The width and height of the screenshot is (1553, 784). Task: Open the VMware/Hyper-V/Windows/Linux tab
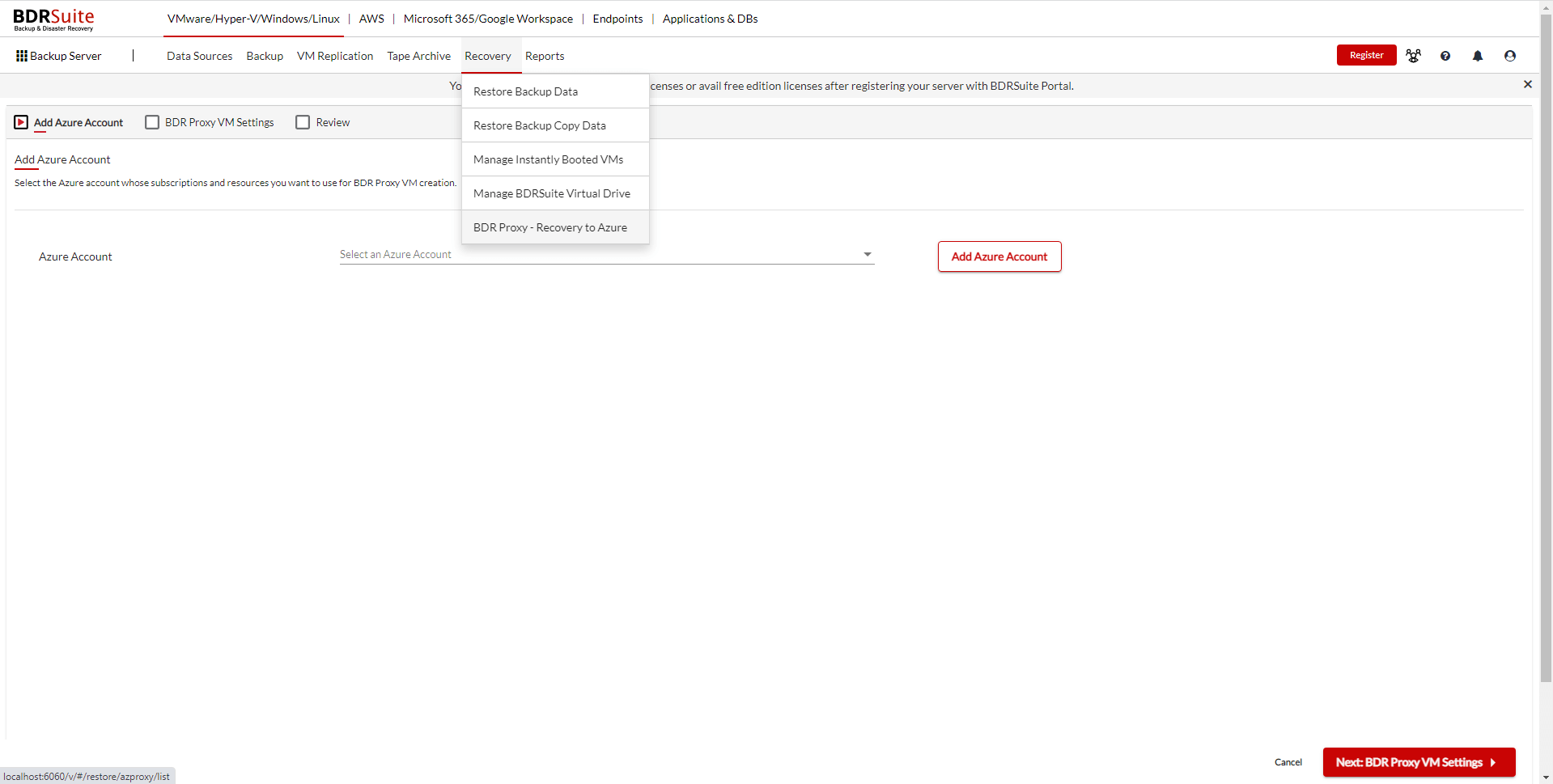253,19
